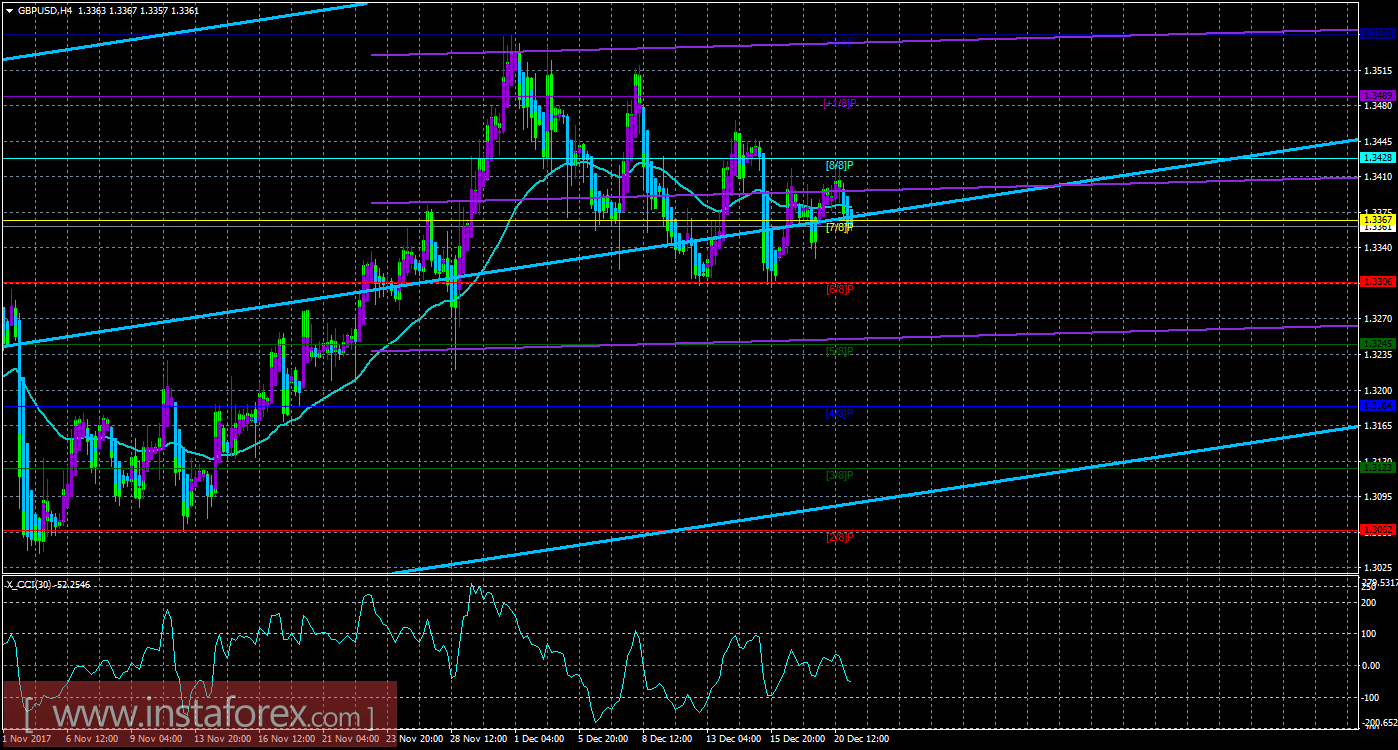Click the CCI scale value -100

(x=1372, y=697)
